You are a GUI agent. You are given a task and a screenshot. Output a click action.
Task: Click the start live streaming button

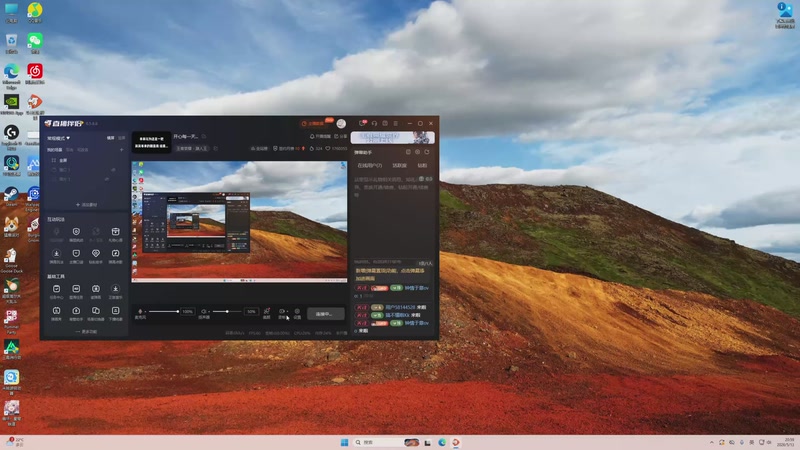coord(326,314)
